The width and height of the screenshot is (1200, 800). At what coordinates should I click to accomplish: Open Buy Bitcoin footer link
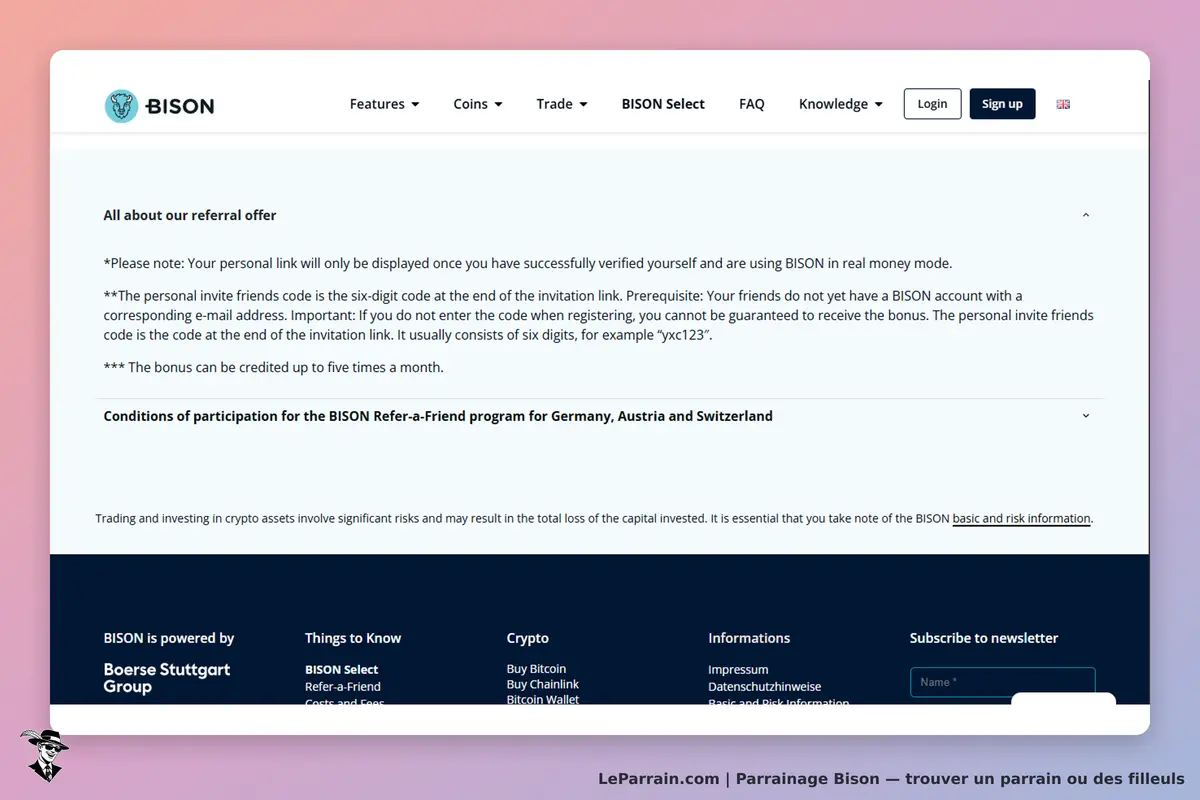pos(536,669)
